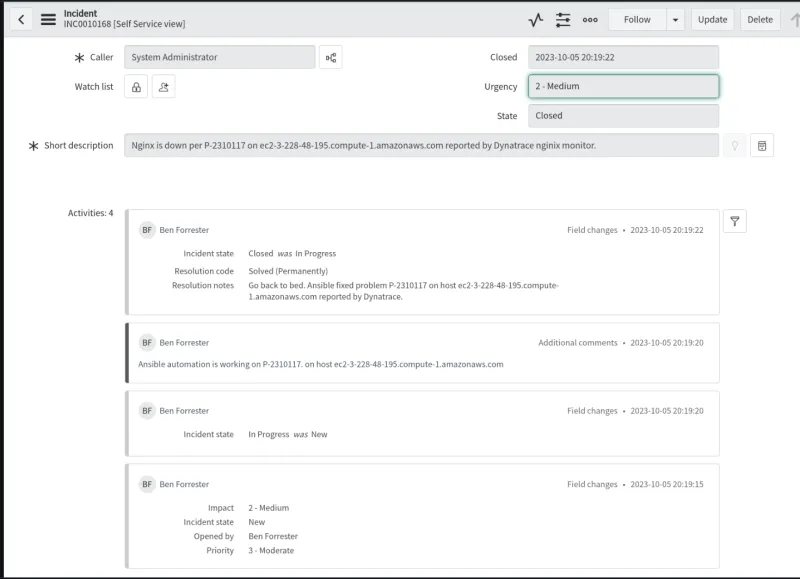The height and width of the screenshot is (579, 800).
Task: Open the more options ellipsis menu
Action: coord(590,19)
